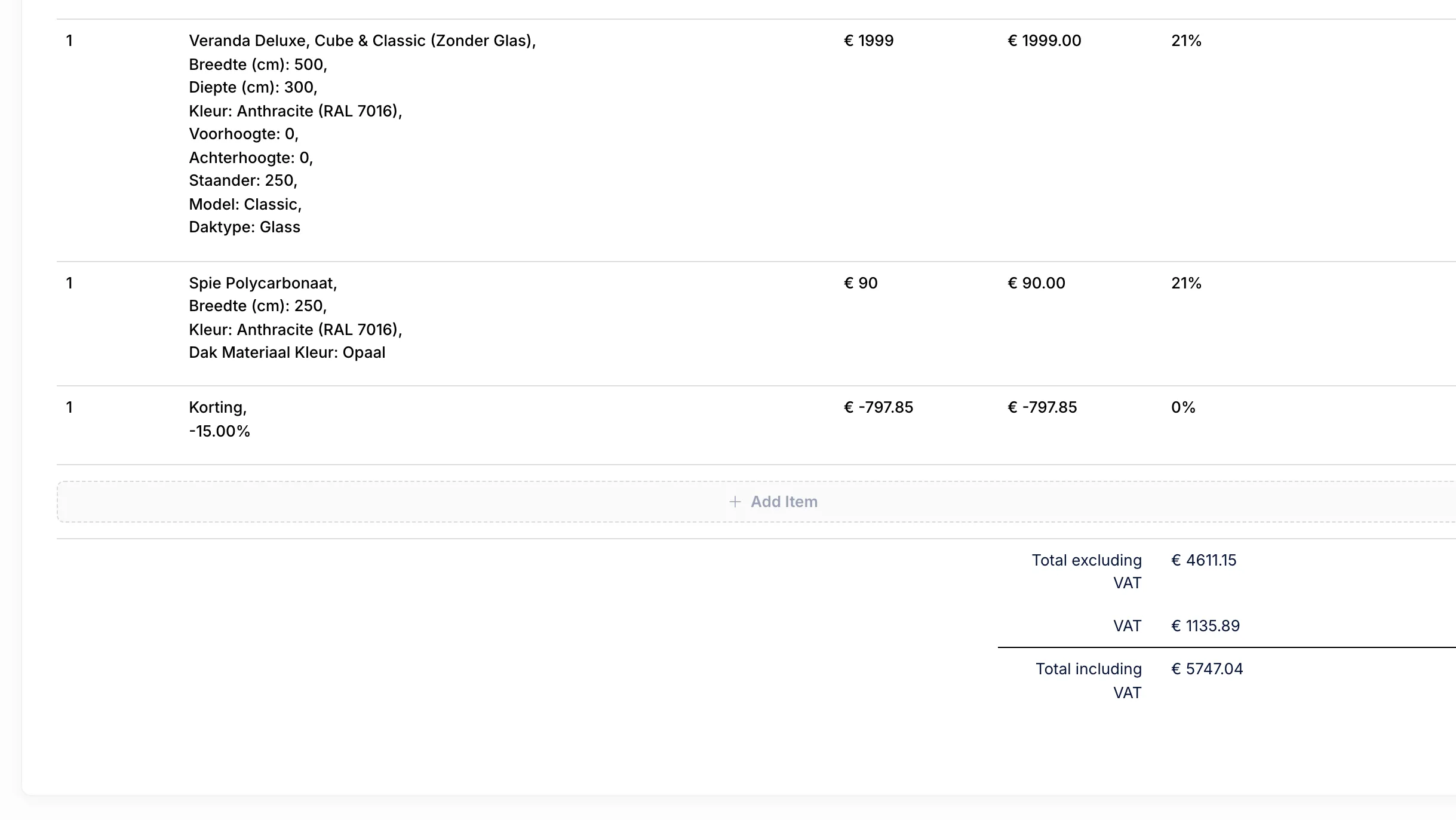Click the Voorhoogte: 0 line

[x=244, y=134]
